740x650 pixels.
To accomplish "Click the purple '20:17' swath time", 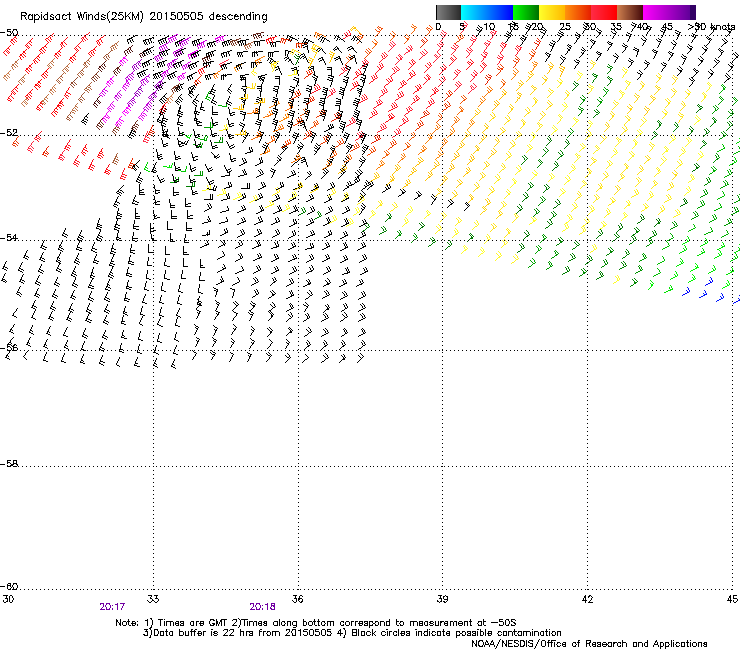I will point(112,607).
